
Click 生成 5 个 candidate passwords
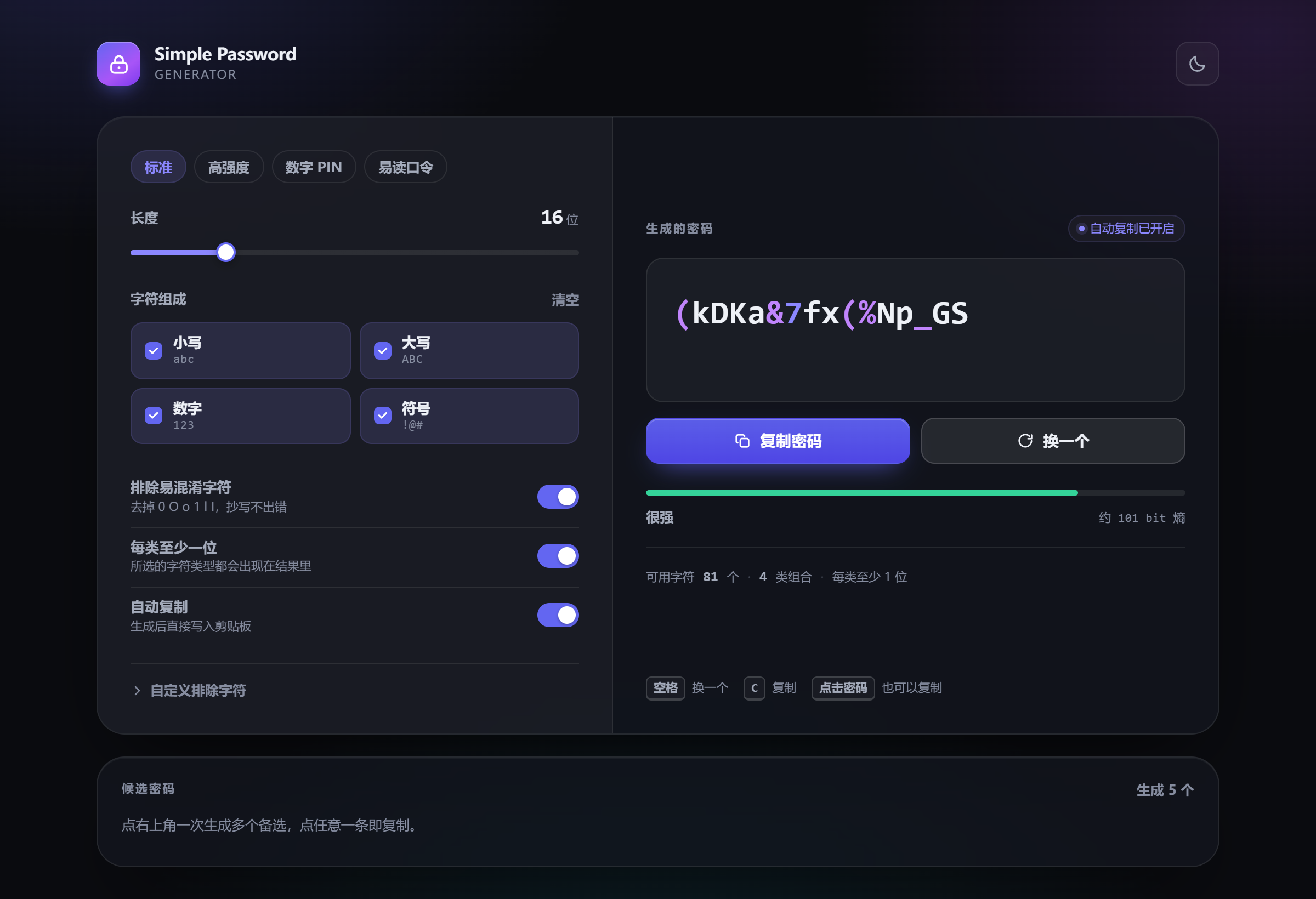pyautogui.click(x=1165, y=790)
